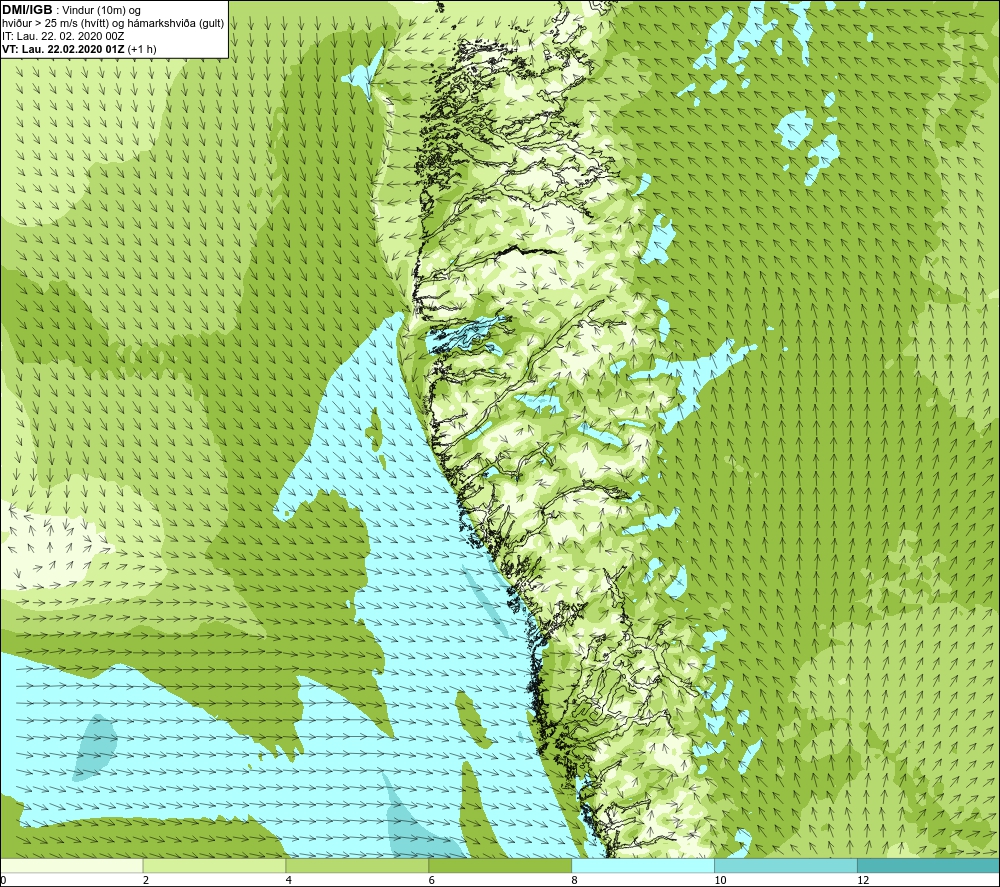
Task: Click the '2' scale label
Action: pyautogui.click(x=146, y=880)
